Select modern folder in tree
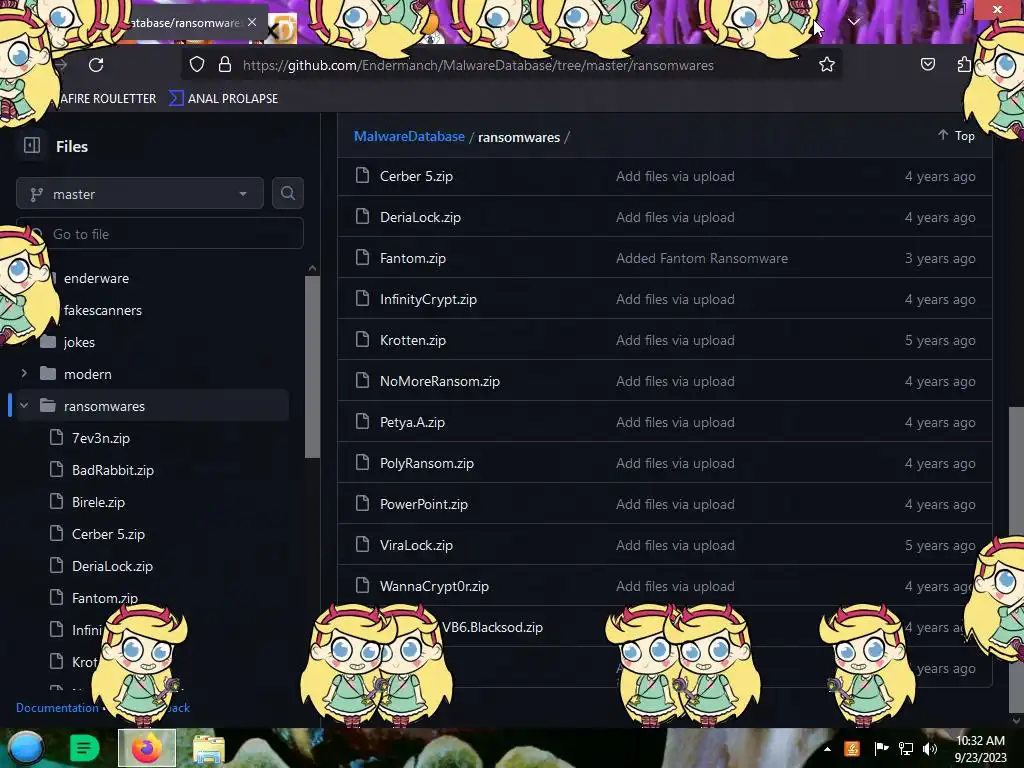Screen dimensions: 1024x768 88,374
